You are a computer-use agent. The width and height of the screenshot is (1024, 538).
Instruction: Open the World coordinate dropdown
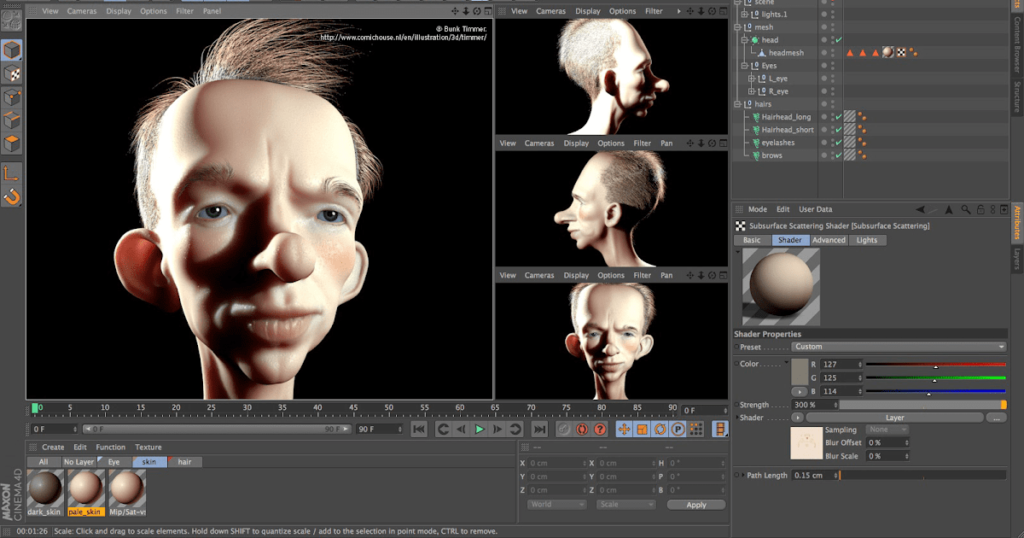[556, 505]
